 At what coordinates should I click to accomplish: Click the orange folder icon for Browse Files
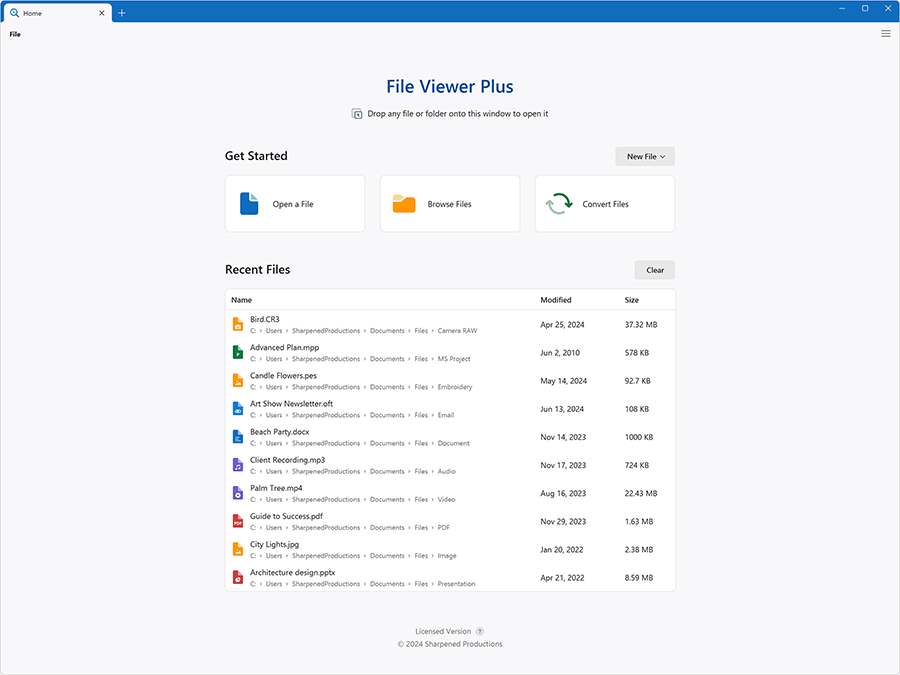pos(404,204)
